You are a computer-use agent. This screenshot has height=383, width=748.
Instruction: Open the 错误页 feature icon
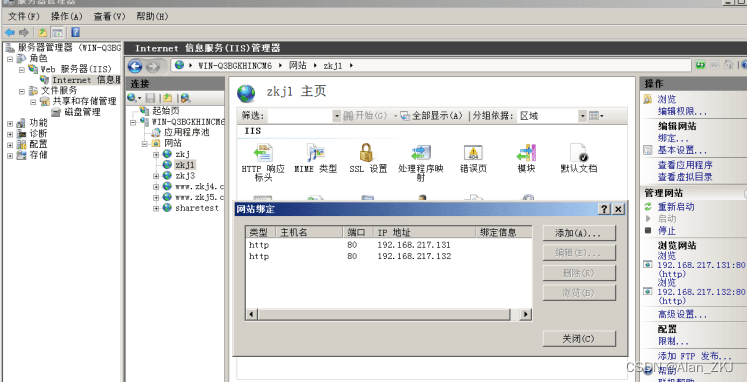(473, 153)
